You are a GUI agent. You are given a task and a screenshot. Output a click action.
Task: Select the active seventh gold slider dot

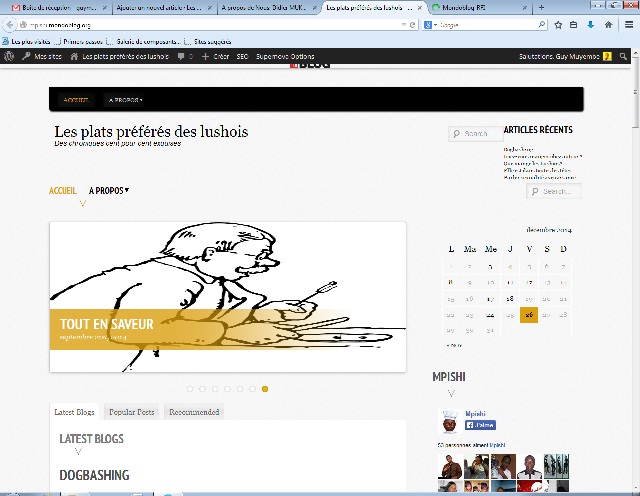(265, 389)
